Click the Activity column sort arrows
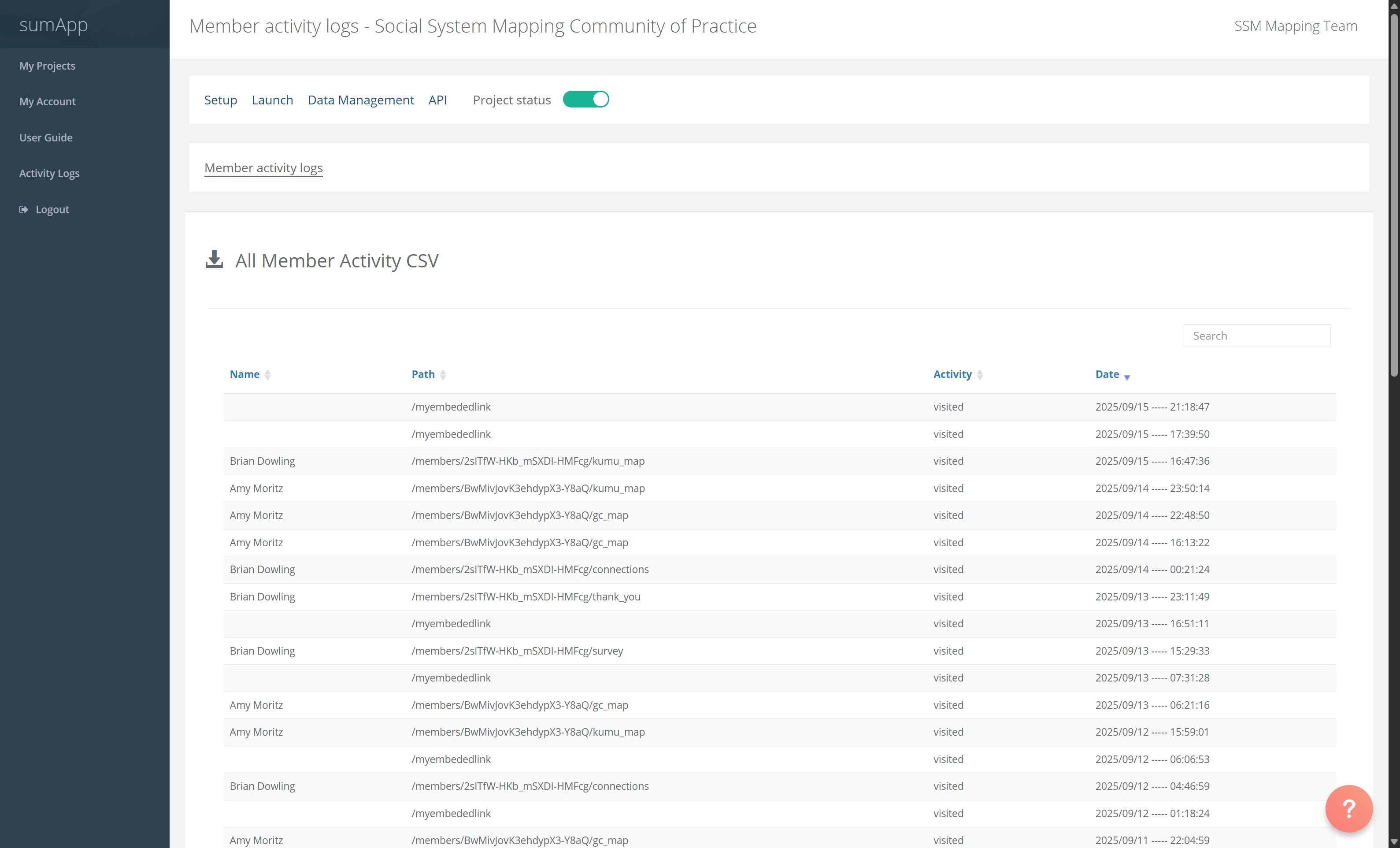This screenshot has height=848, width=1400. [x=980, y=374]
